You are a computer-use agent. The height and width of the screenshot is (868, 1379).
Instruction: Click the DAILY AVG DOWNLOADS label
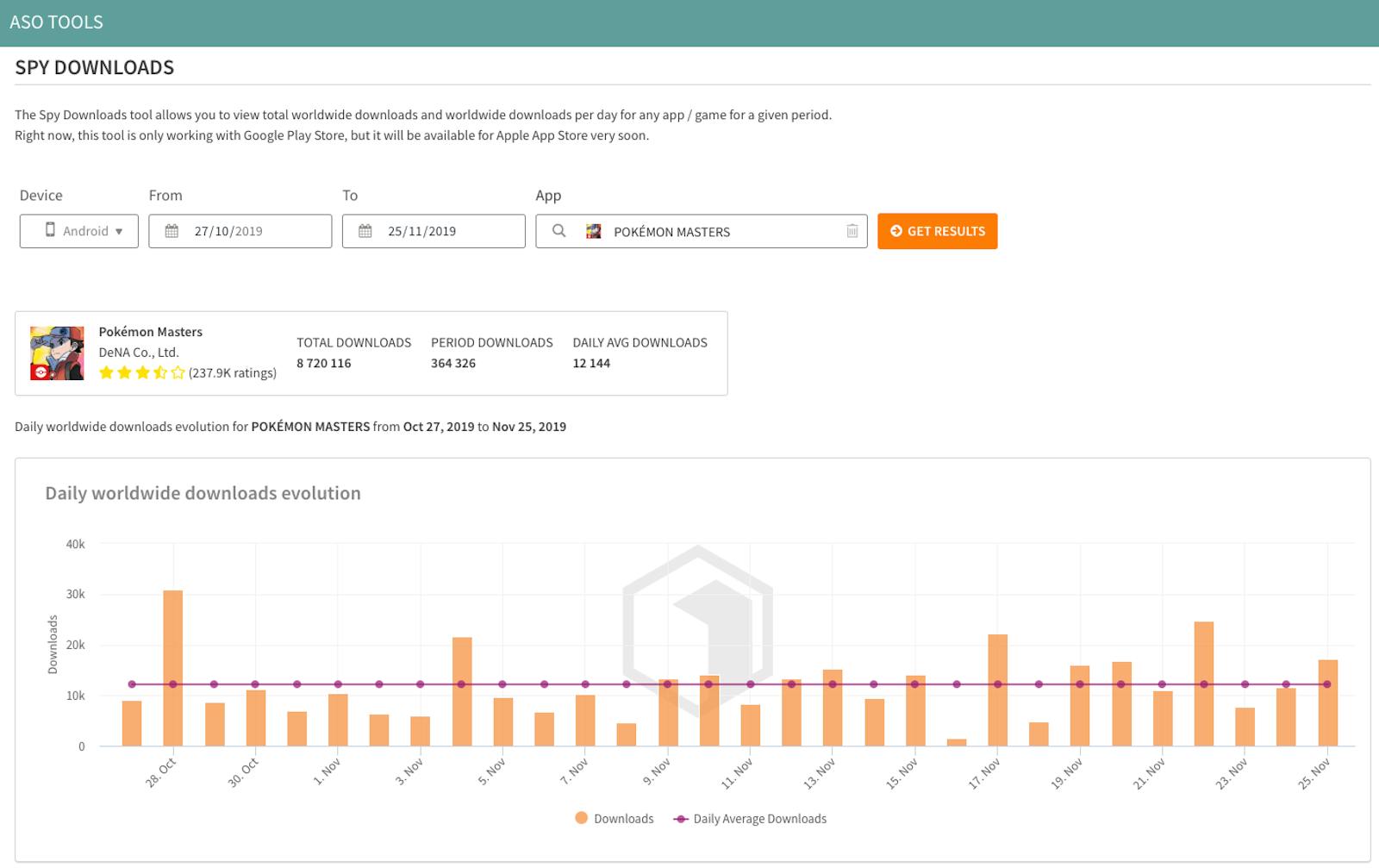coord(640,343)
